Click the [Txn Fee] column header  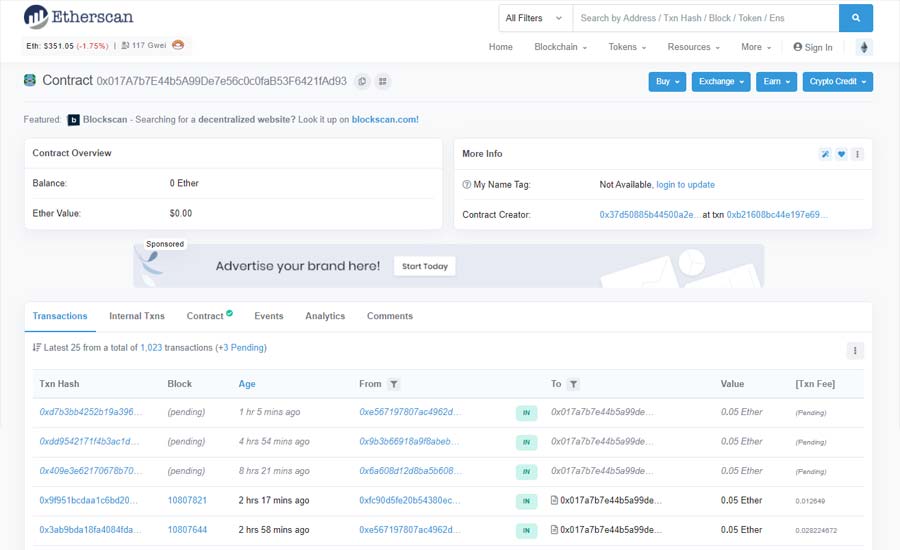click(815, 384)
